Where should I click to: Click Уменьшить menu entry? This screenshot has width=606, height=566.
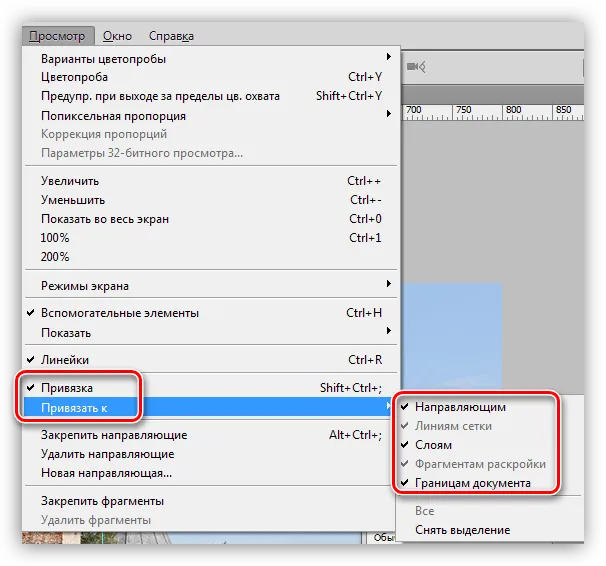[x=211, y=200]
